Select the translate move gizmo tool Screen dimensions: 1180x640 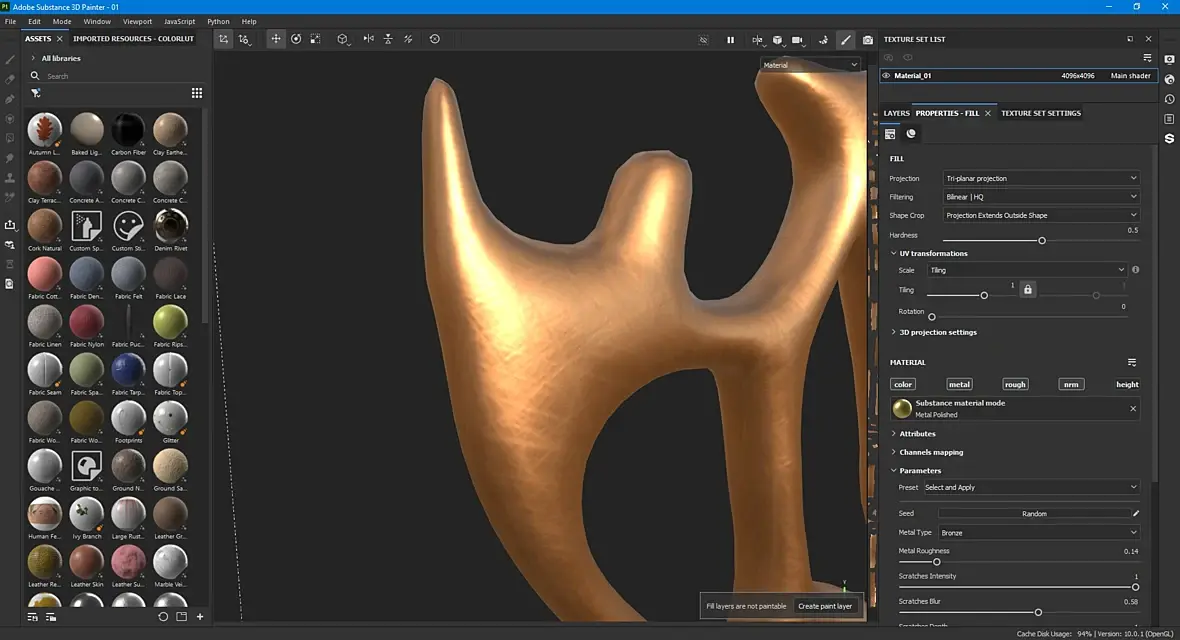(276, 39)
